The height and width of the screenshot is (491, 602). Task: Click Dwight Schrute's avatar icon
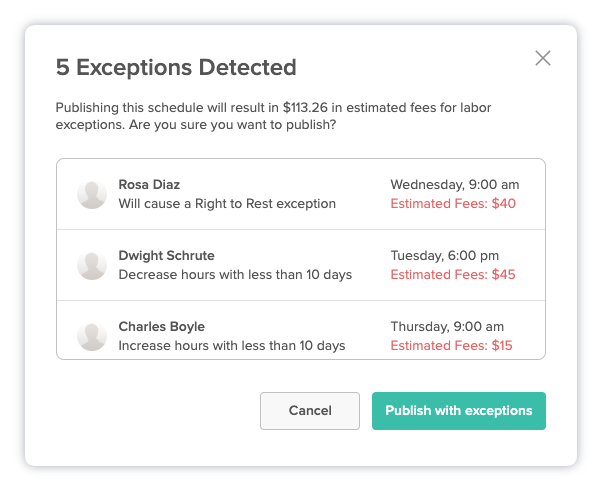pos(92,265)
